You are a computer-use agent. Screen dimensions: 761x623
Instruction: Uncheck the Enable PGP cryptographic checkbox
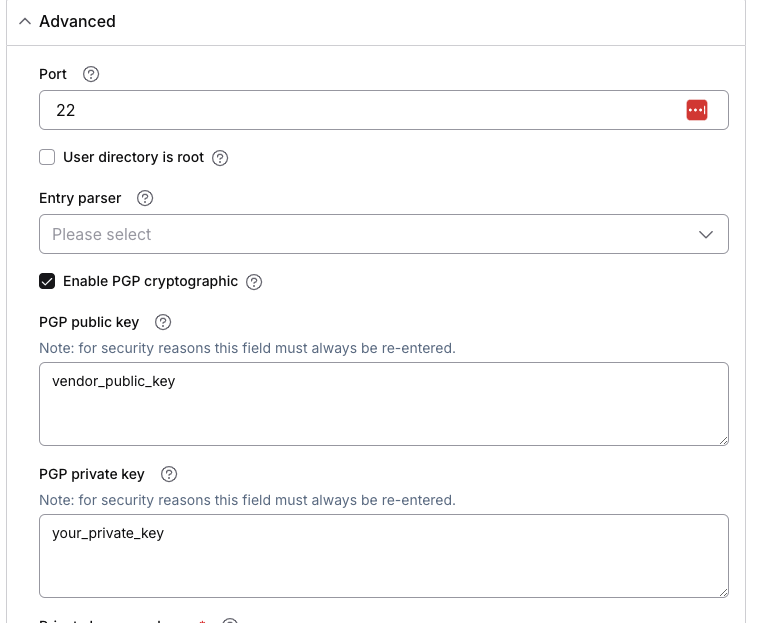coord(47,281)
